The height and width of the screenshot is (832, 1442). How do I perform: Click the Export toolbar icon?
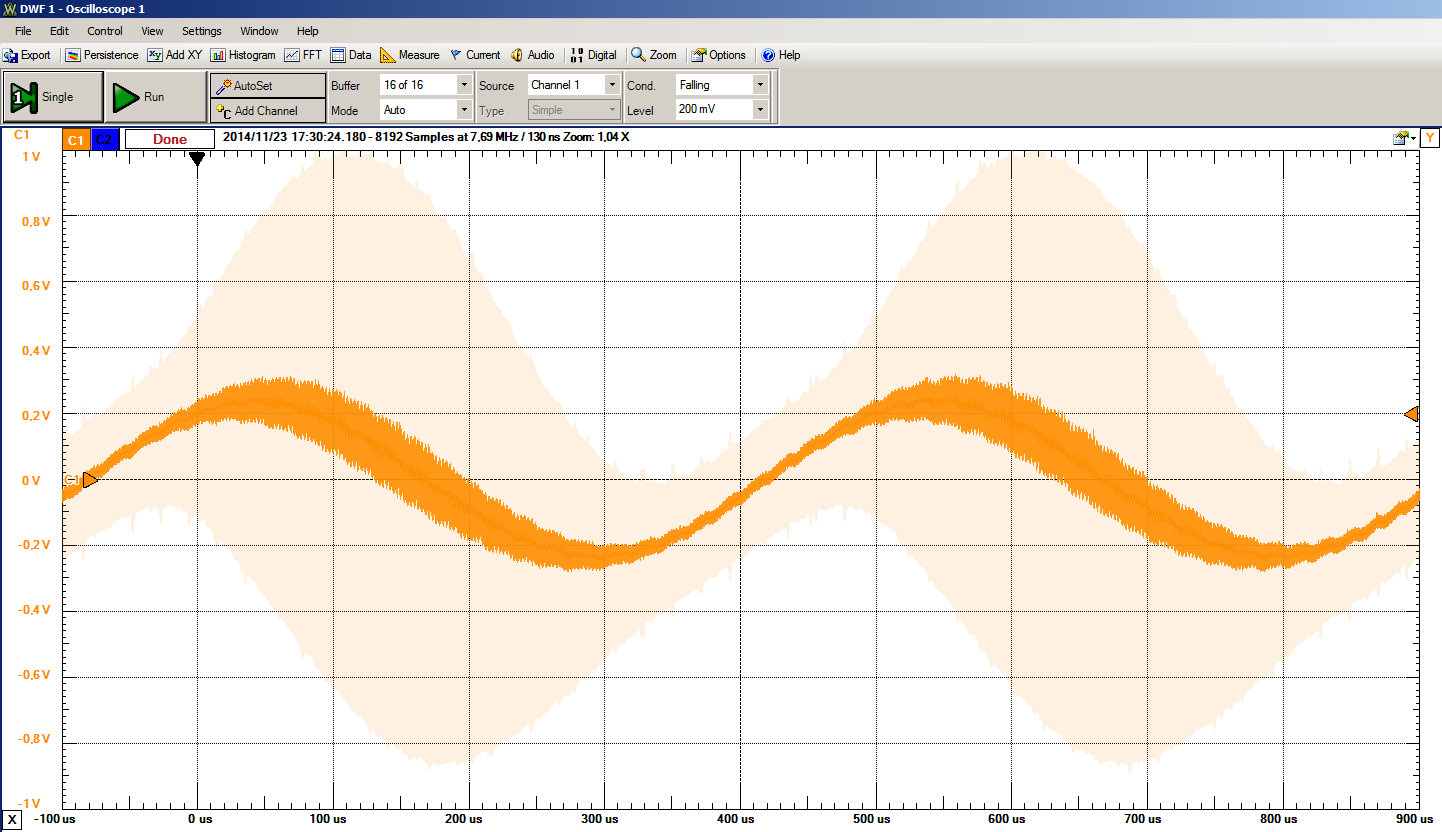coord(27,55)
